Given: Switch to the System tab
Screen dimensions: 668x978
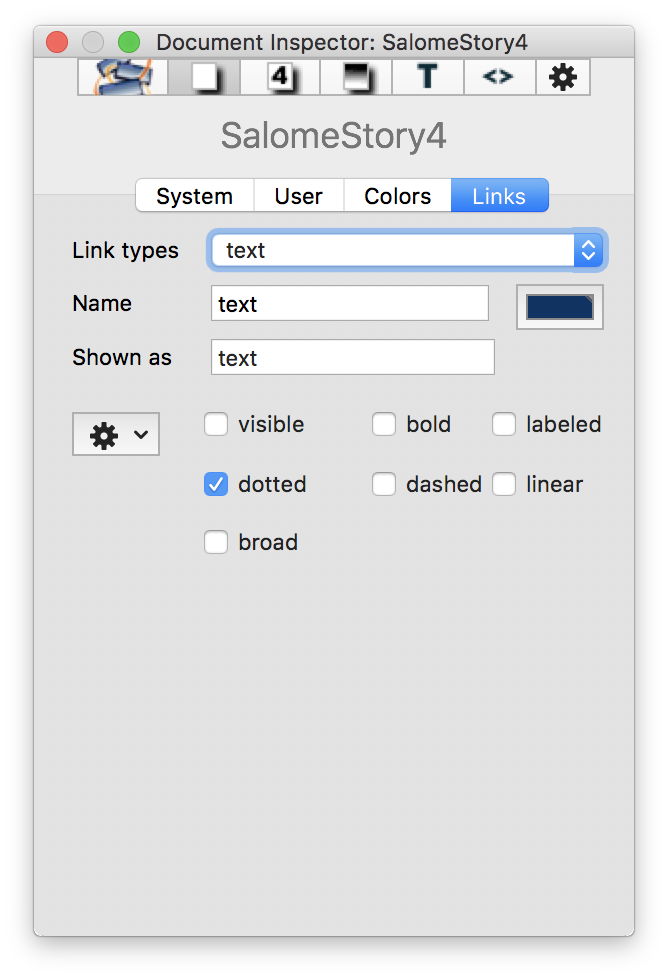Looking at the screenshot, I should 194,196.
